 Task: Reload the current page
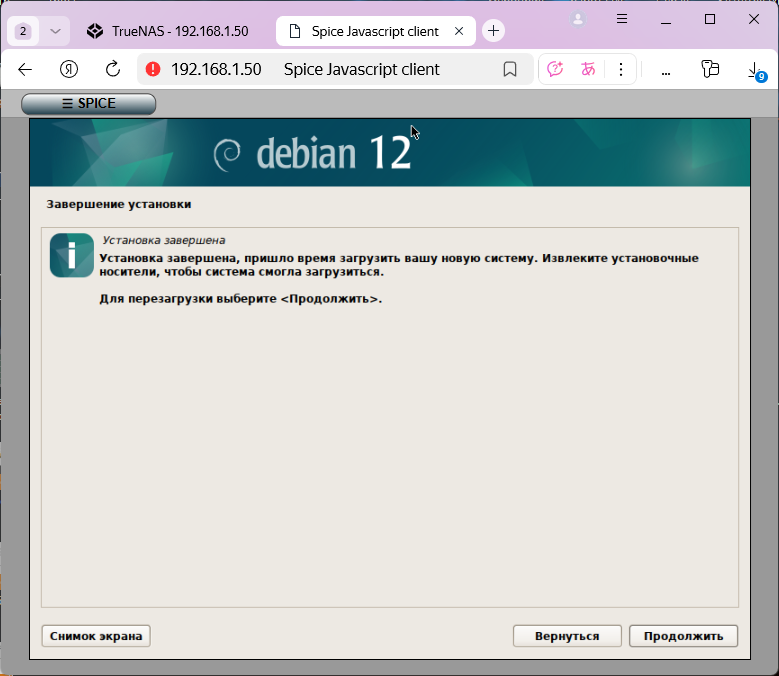tap(113, 69)
